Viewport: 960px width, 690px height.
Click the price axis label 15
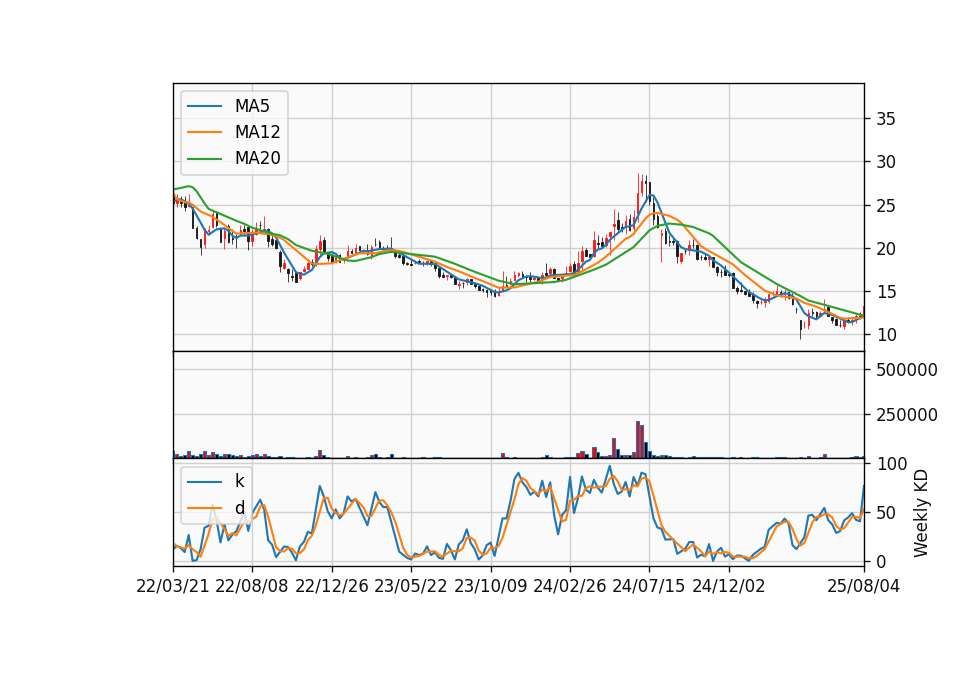885,292
